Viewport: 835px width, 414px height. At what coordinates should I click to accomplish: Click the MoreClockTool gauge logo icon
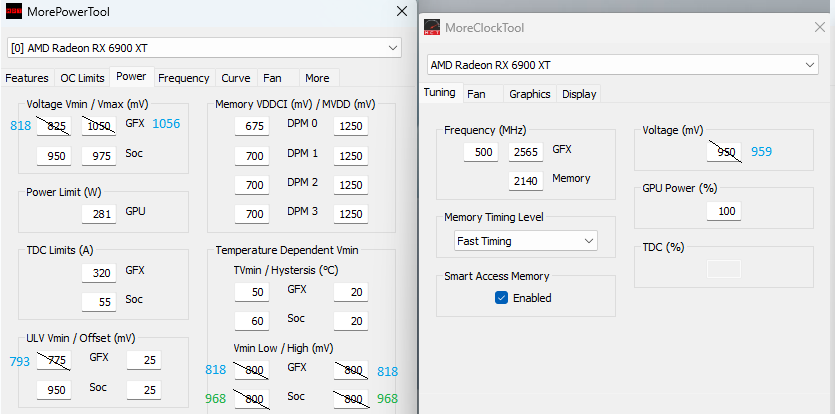[432, 27]
